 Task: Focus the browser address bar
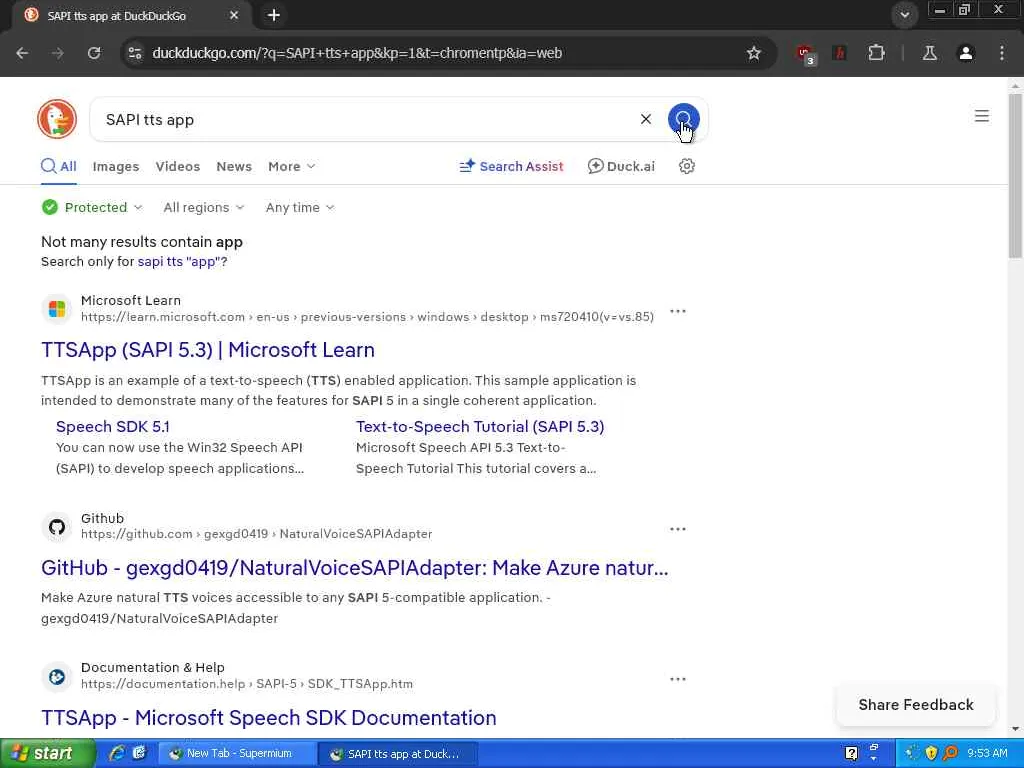coord(438,53)
